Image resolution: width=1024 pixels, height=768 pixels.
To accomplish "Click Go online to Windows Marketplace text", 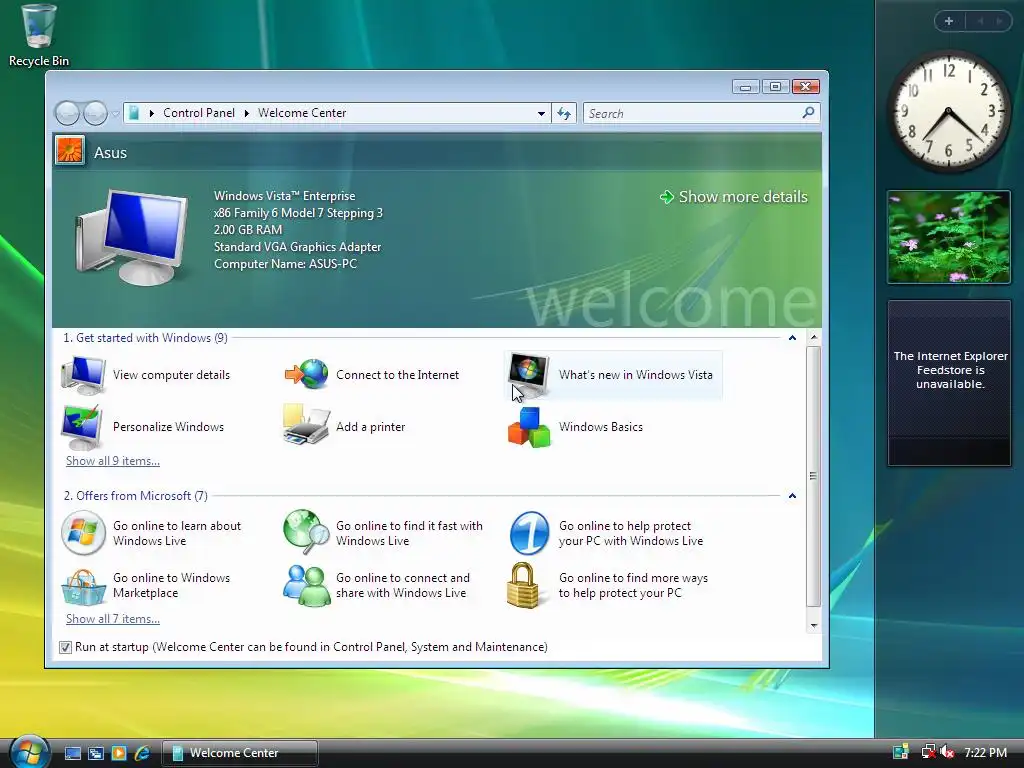I will click(x=171, y=586).
